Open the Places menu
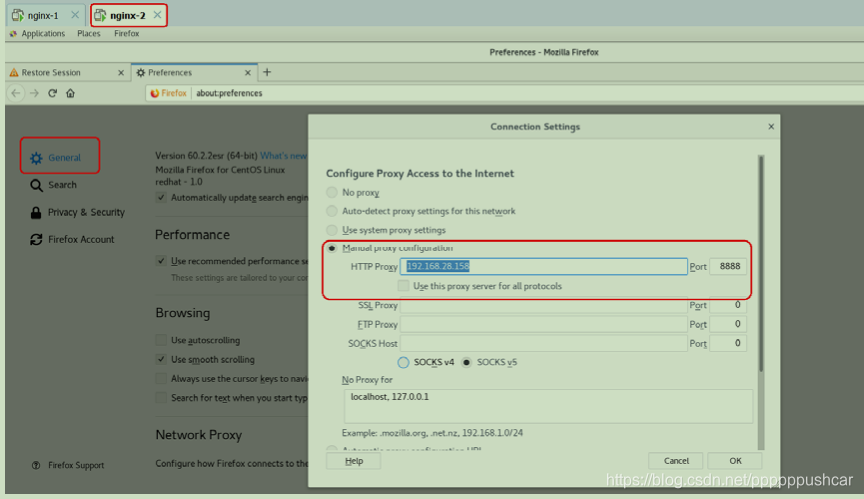 pyautogui.click(x=89, y=34)
